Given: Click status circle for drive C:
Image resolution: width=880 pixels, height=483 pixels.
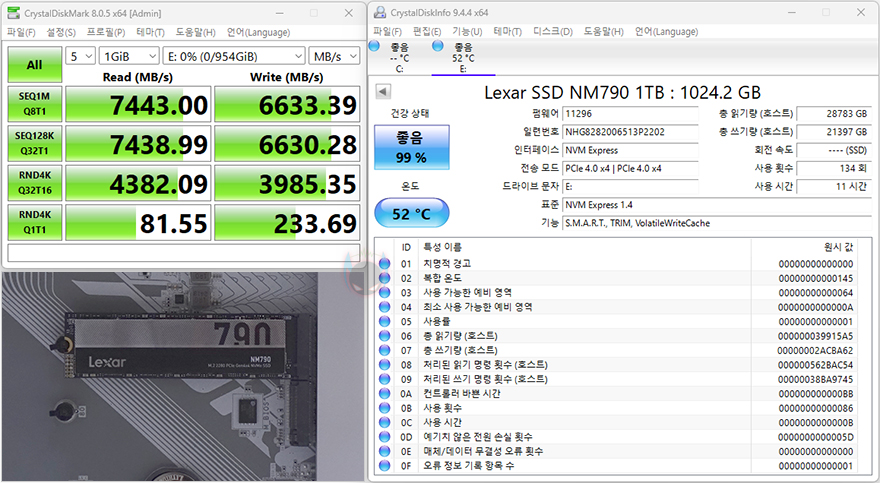Looking at the screenshot, I should [x=375, y=47].
